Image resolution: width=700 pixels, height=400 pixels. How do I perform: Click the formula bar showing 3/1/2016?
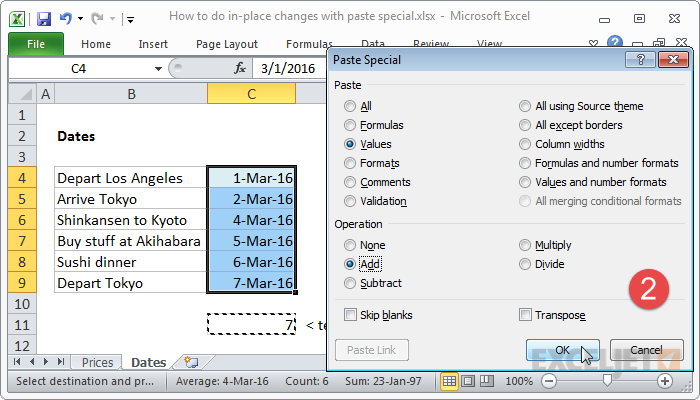coord(290,68)
